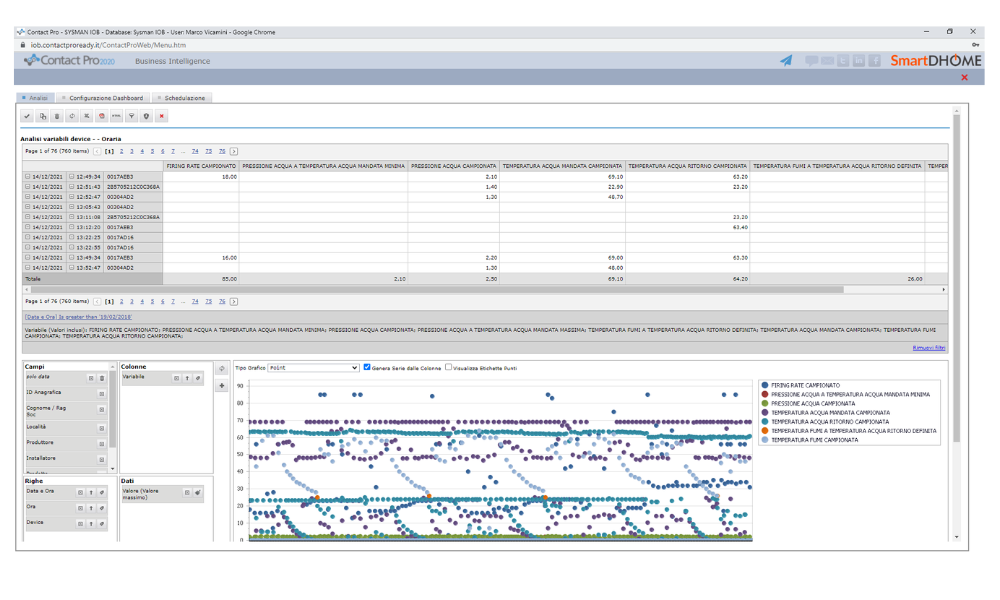Image resolution: width=1000 pixels, height=600 pixels.
Task: Click the 'Data e Ora is greater than' filter link
Action: pyautogui.click(x=78, y=317)
